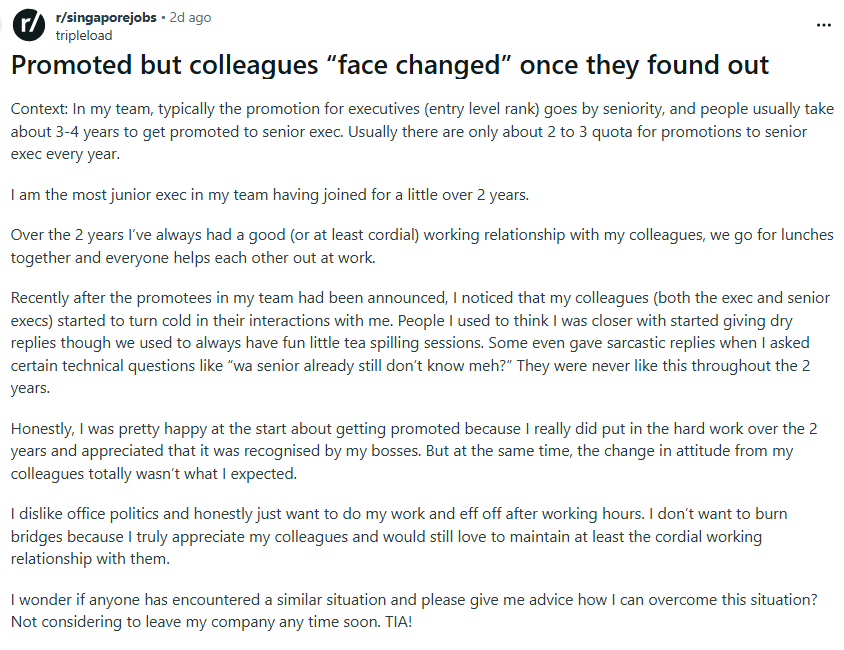Click the paragraph starting "Over the 2 years"
Viewport: 844px width, 650px height.
[x=420, y=246]
